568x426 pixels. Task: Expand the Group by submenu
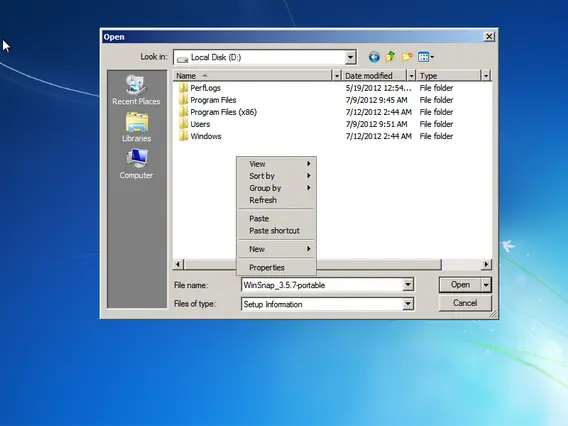[276, 188]
